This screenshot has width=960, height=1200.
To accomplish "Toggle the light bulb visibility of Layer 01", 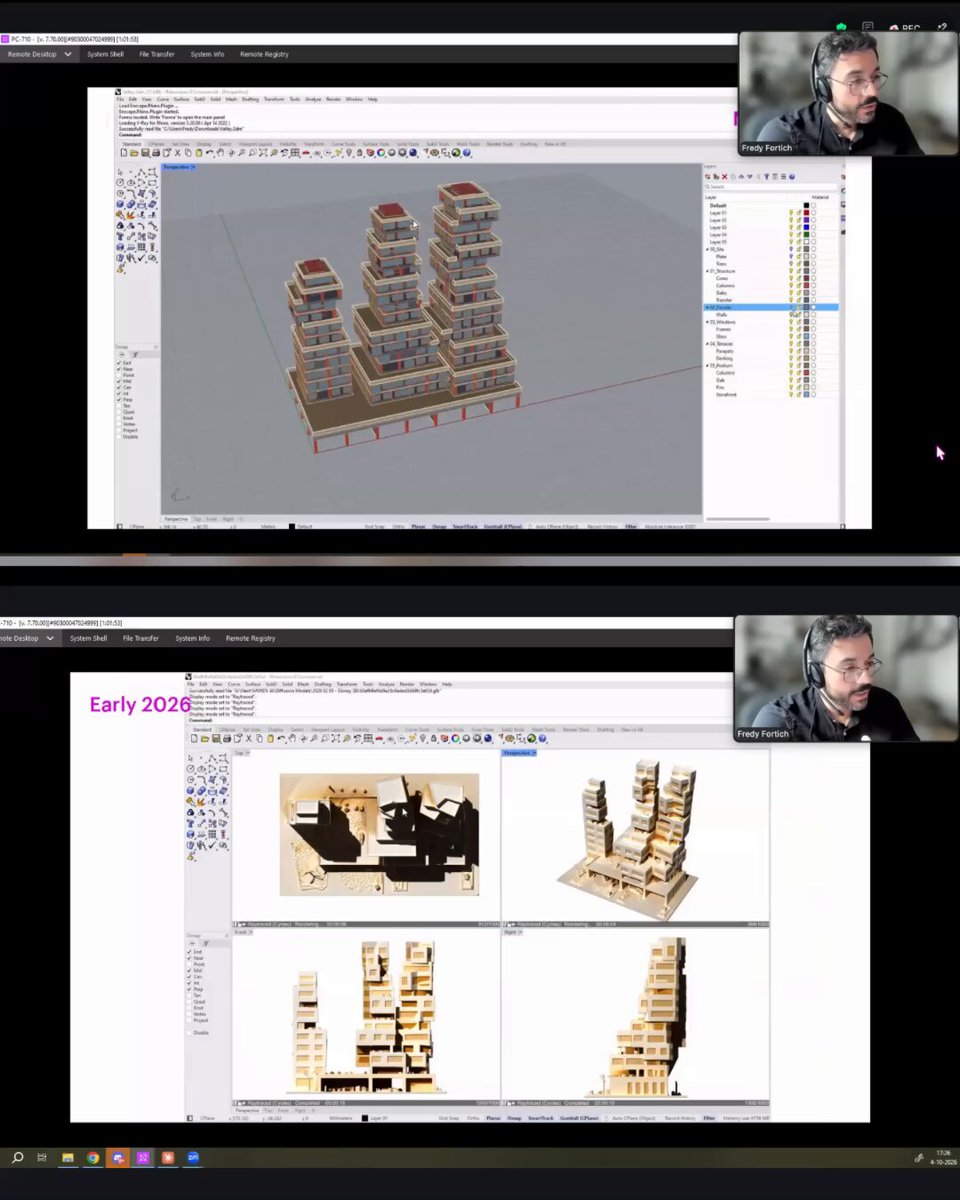I will point(791,213).
